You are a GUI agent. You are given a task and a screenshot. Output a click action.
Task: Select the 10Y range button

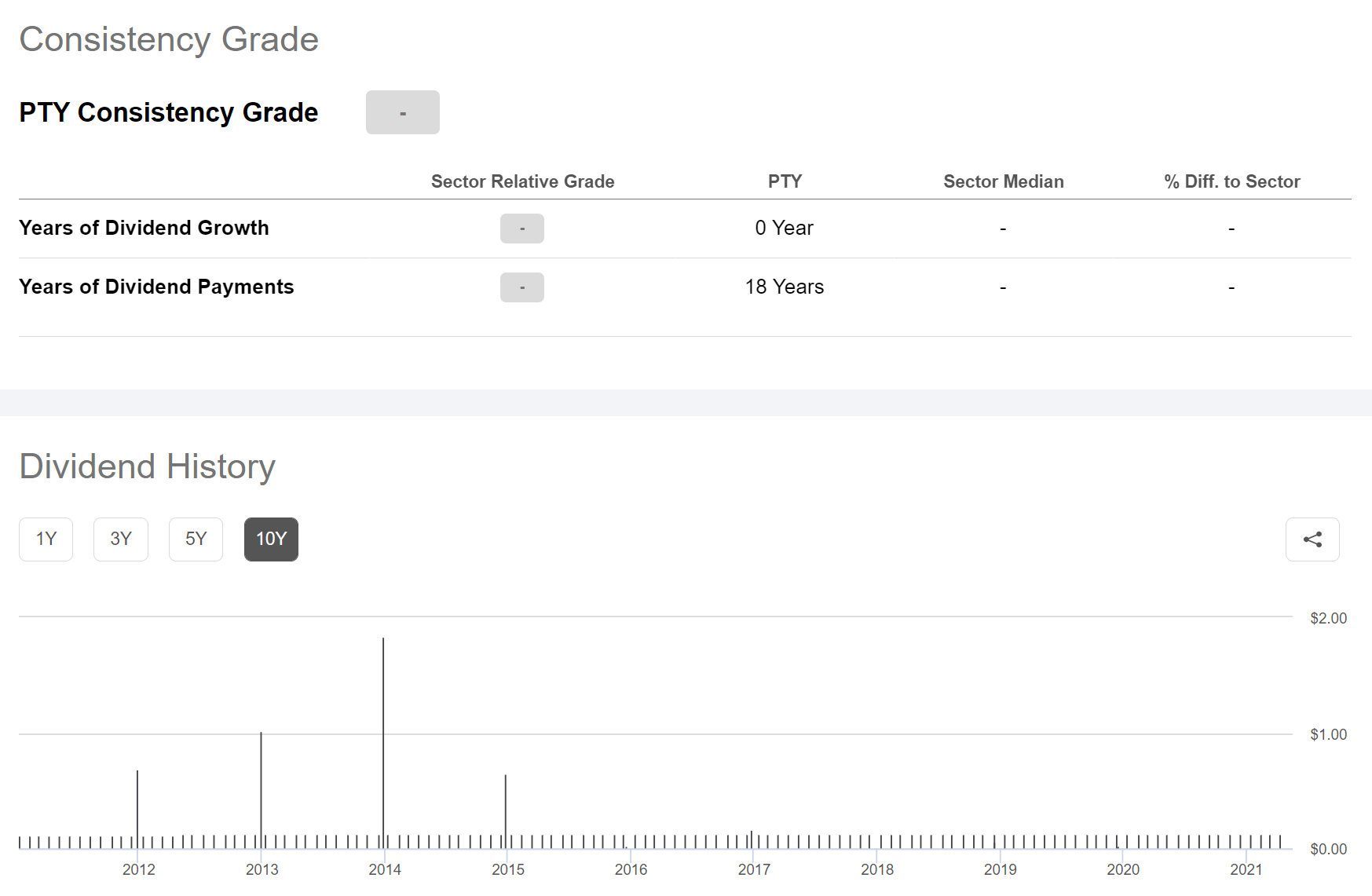click(x=271, y=539)
